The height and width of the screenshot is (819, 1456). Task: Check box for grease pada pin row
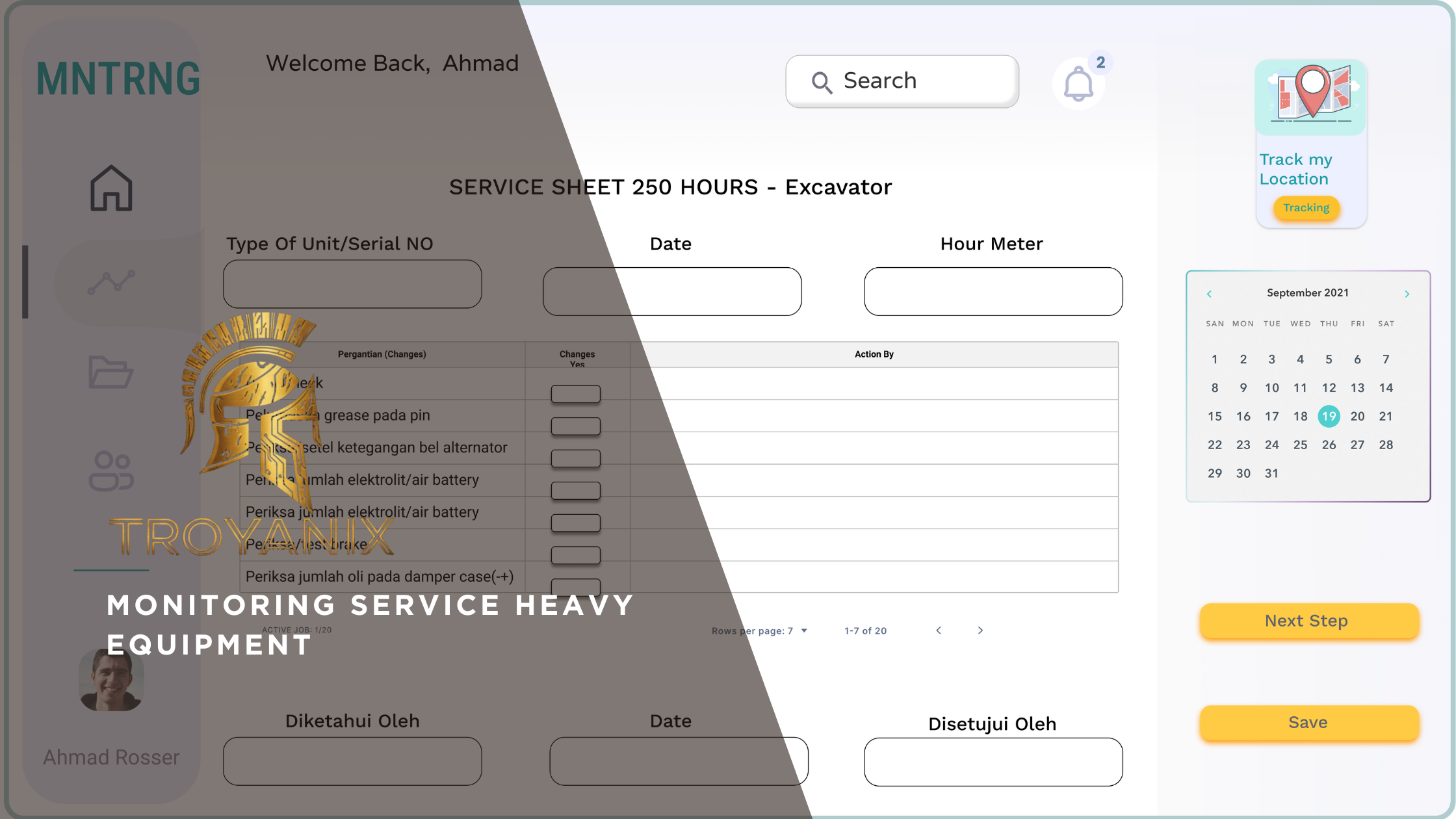pyautogui.click(x=575, y=426)
